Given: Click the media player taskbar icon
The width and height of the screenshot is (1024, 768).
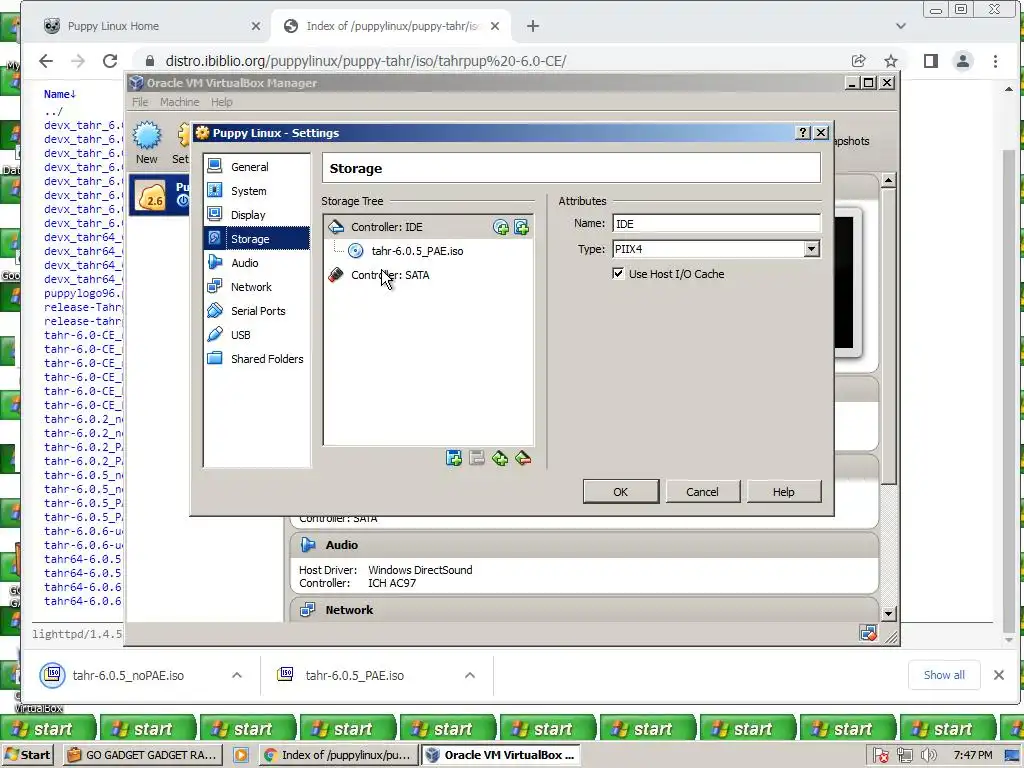Looking at the screenshot, I should [x=240, y=755].
